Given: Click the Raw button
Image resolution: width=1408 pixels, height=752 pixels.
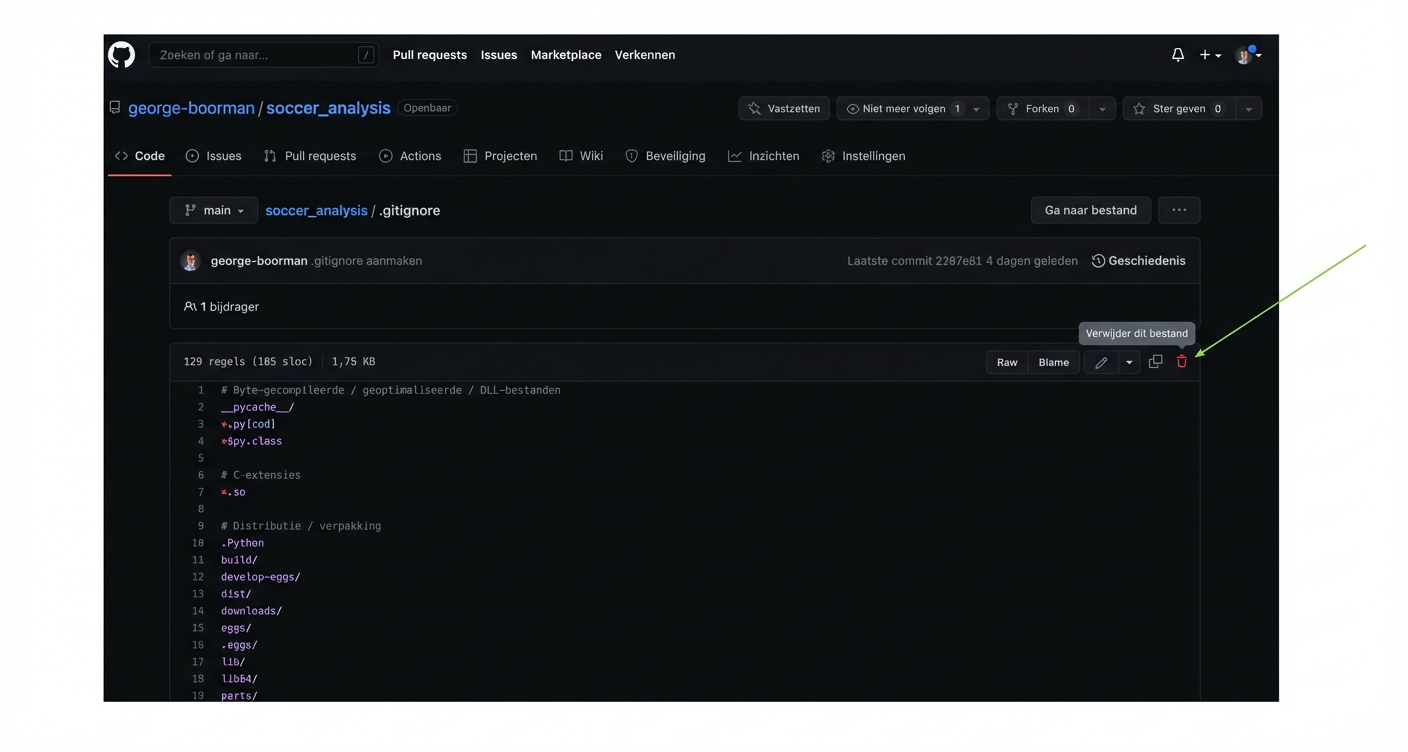Looking at the screenshot, I should pyautogui.click(x=1007, y=362).
